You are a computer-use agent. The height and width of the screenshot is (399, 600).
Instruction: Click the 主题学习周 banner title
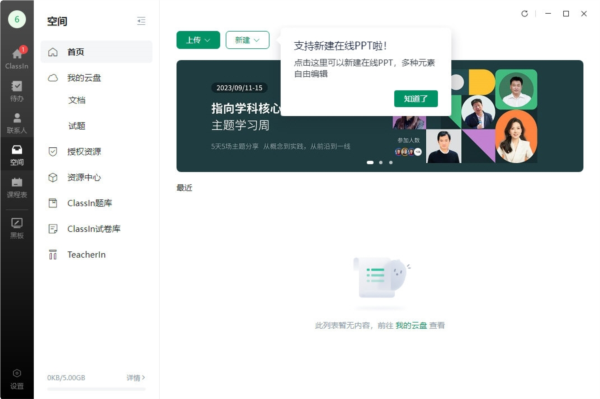tap(241, 125)
